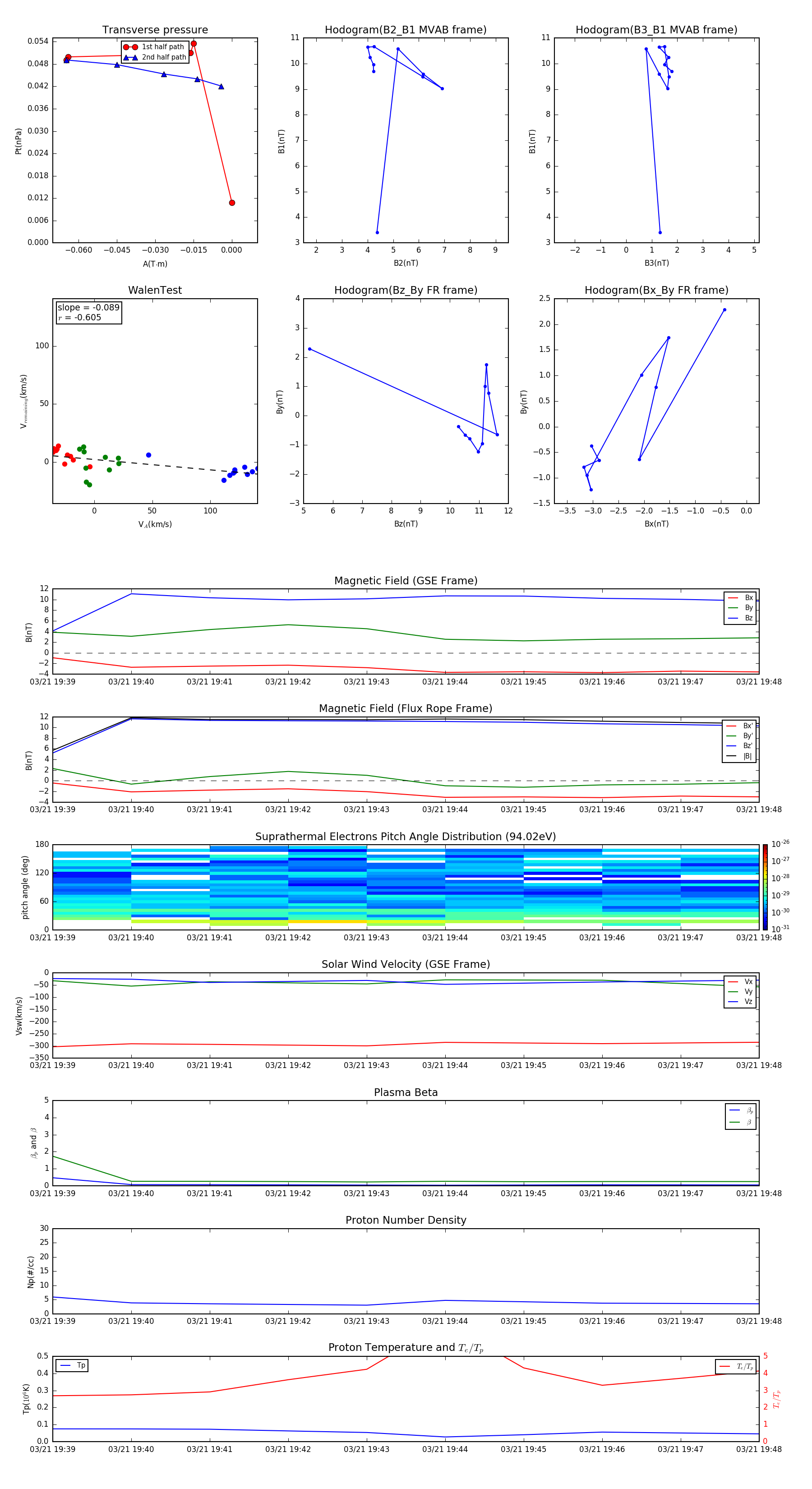Select the 'Hodogram(B2_B1 MVAB frame)' title
This screenshot has height=1489, width=812.
[406, 29]
